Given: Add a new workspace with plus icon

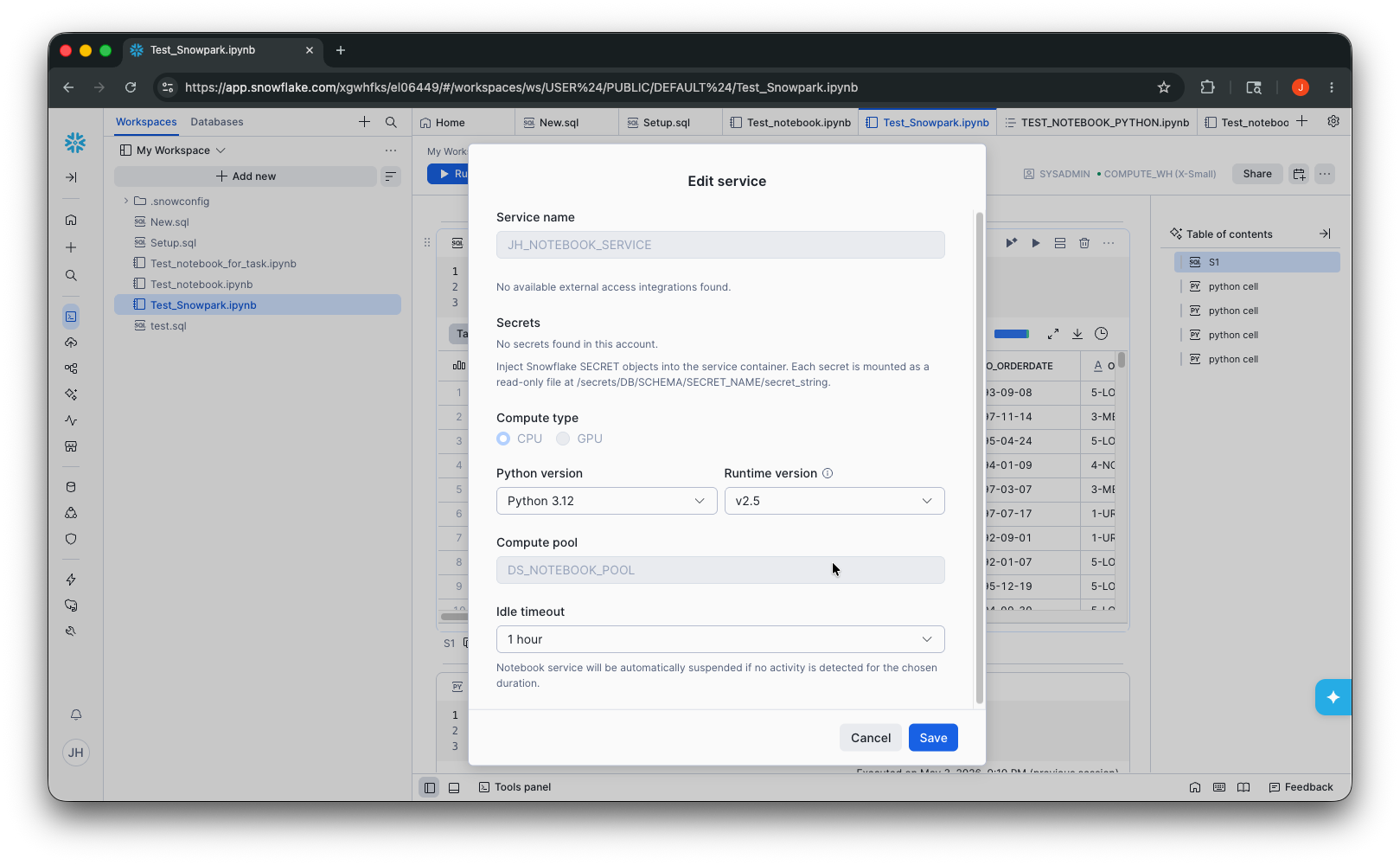Looking at the screenshot, I should (364, 122).
